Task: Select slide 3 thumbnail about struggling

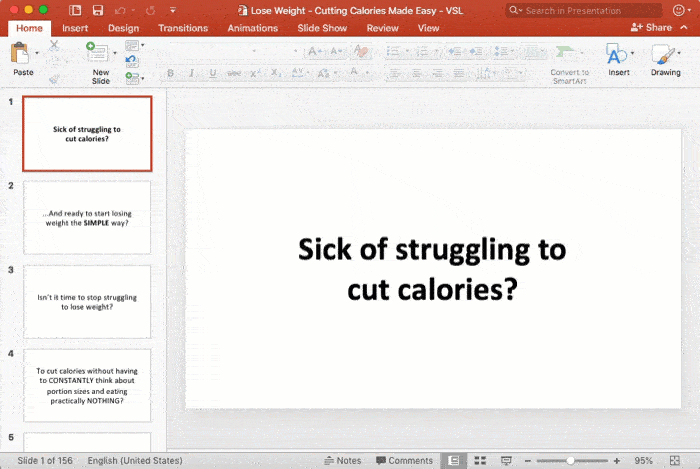Action: coord(87,302)
